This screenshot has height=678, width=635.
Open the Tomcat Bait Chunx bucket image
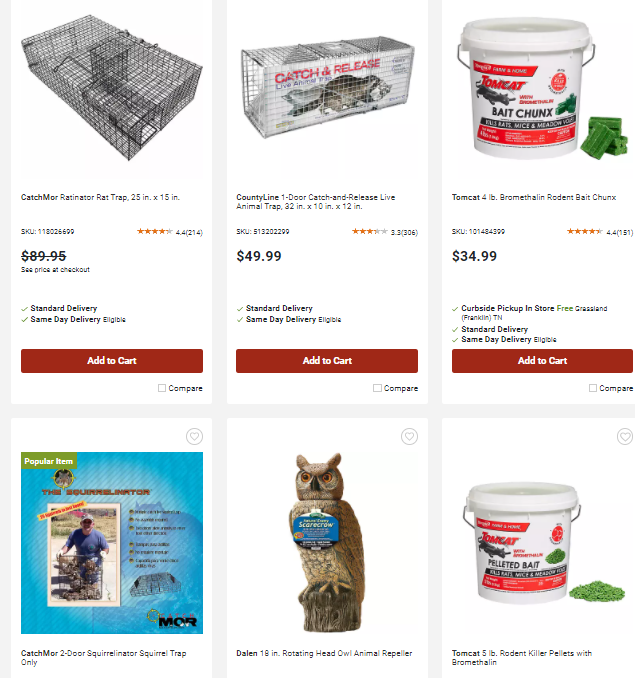[542, 89]
